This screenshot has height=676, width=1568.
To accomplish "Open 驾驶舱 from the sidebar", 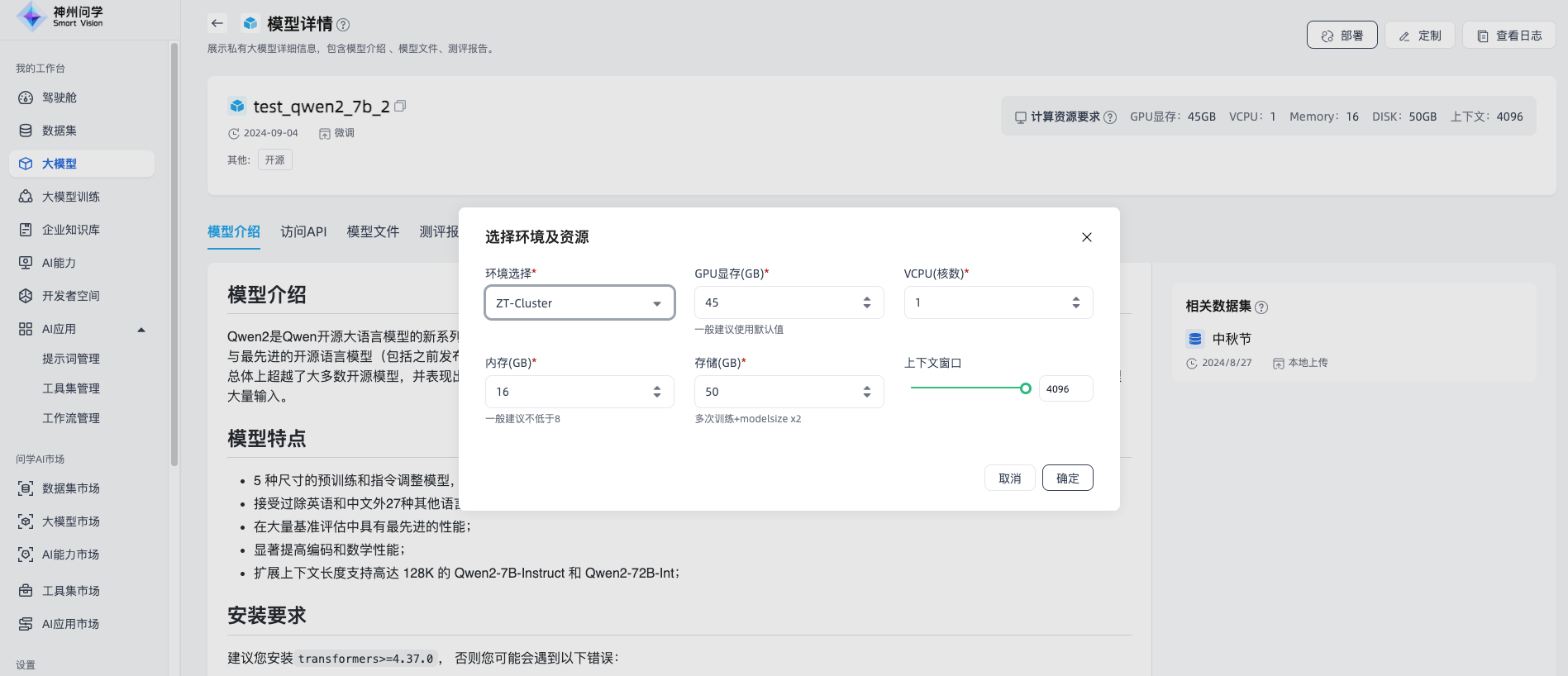I will [x=60, y=98].
